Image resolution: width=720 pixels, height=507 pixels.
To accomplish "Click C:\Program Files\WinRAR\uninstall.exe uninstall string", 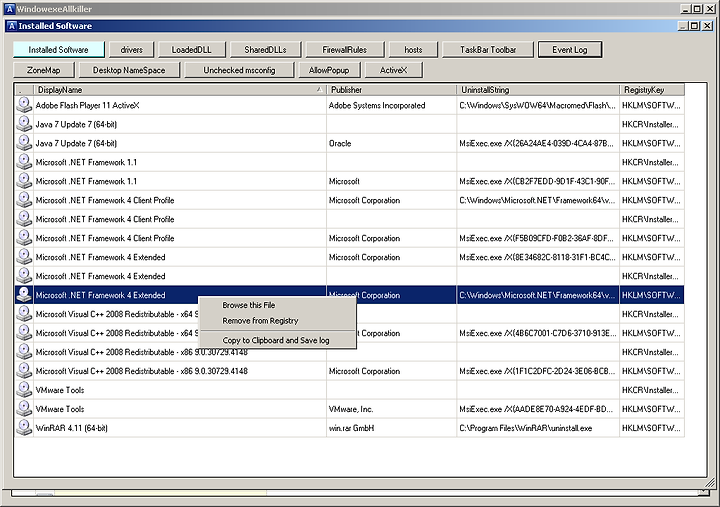I will 525,428.
